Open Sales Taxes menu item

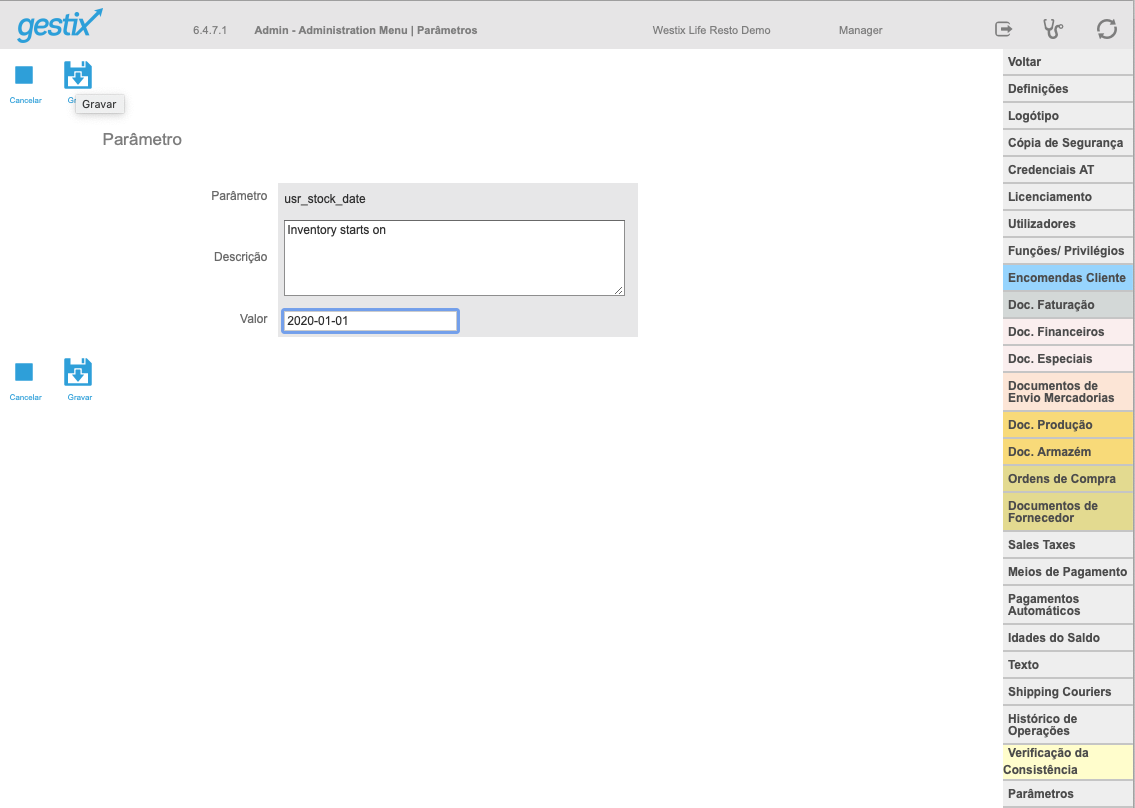1068,545
